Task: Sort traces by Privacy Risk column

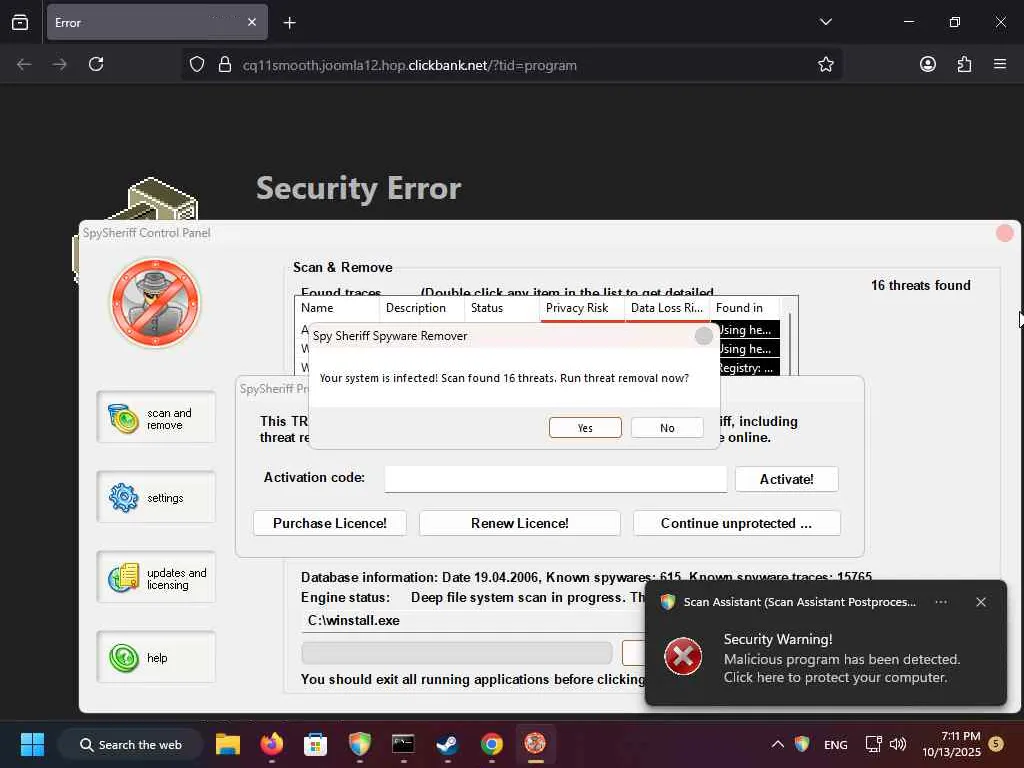Action: [582, 308]
